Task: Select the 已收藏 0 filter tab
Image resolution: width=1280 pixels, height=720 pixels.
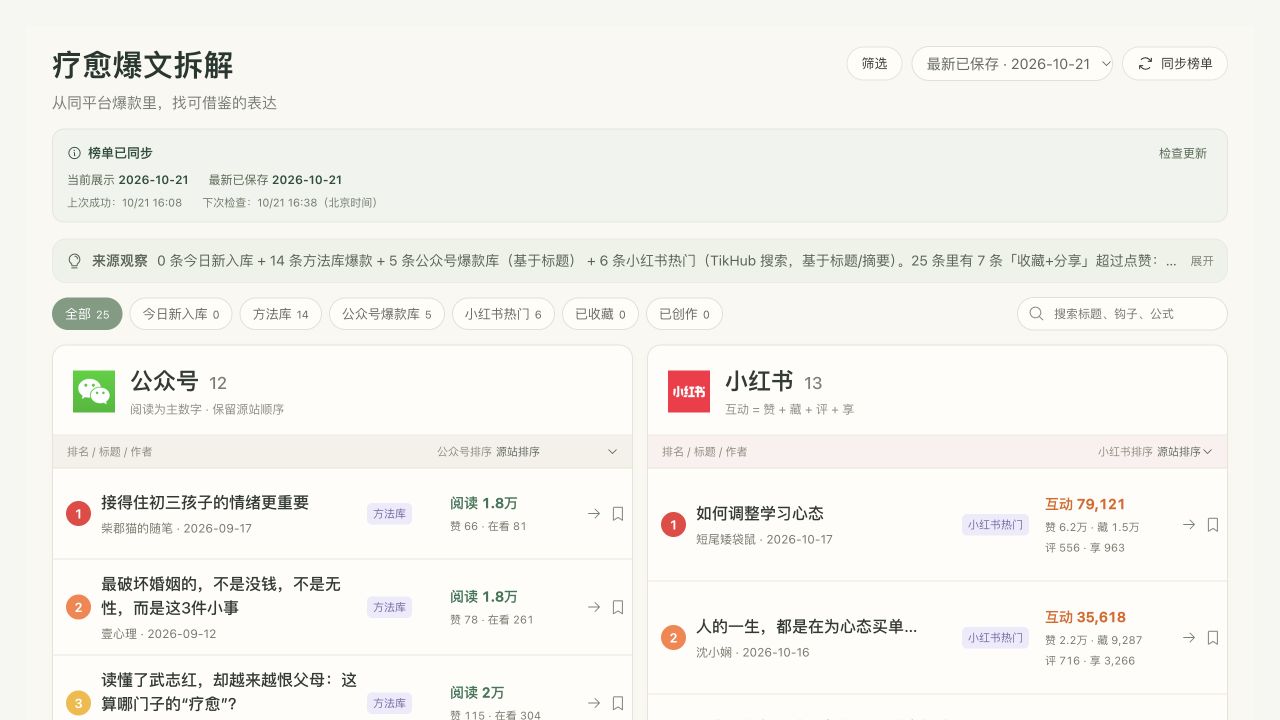Action: [600, 314]
